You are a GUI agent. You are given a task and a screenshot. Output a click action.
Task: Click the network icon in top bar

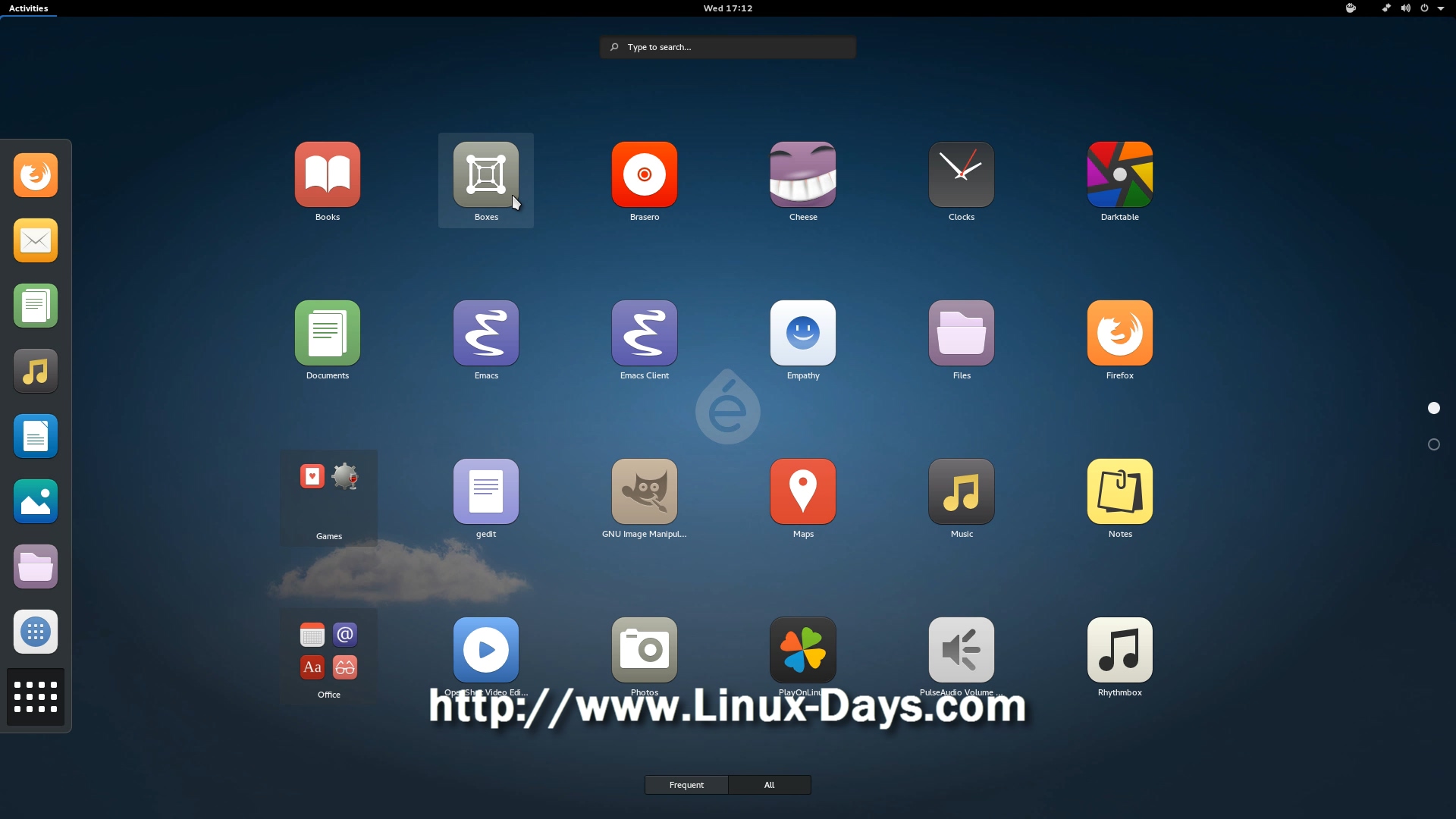[1386, 8]
